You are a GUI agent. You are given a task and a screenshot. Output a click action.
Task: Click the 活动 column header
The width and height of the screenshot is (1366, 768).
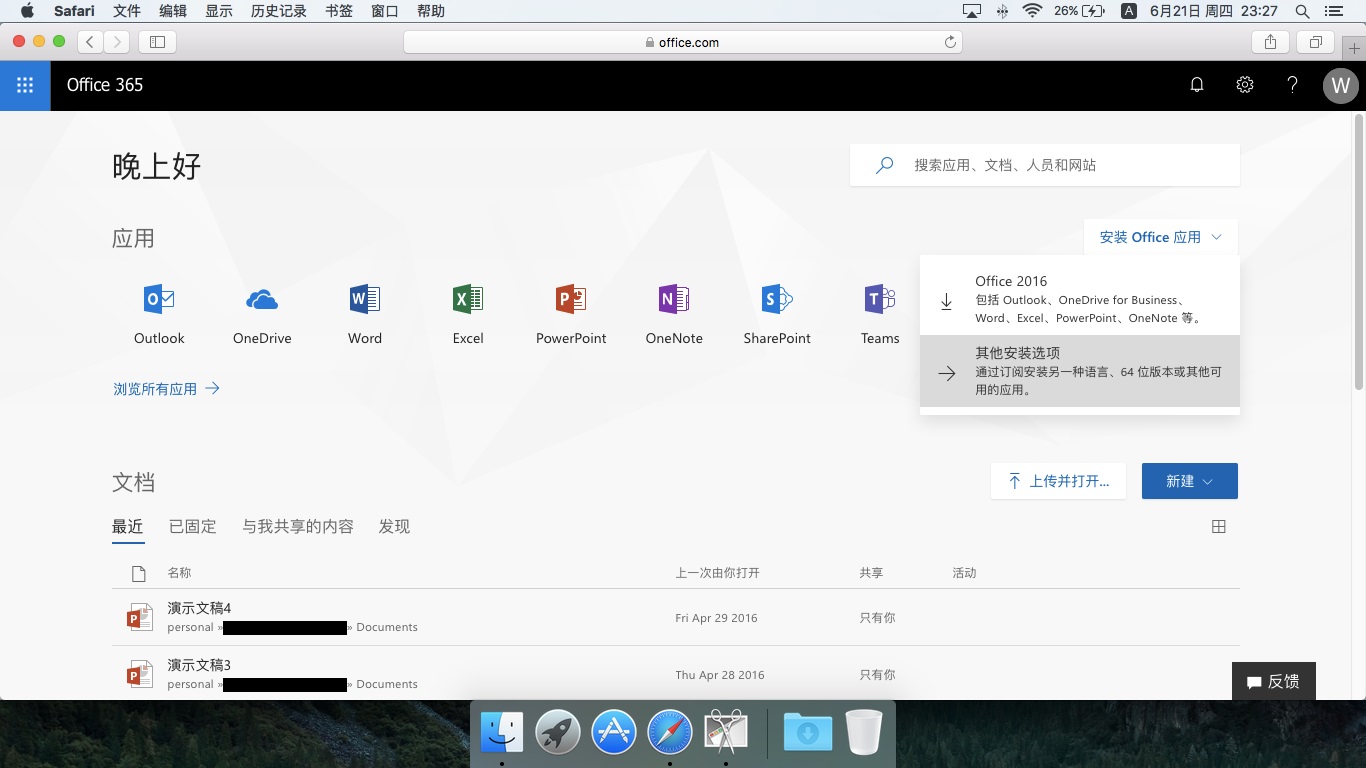(964, 573)
